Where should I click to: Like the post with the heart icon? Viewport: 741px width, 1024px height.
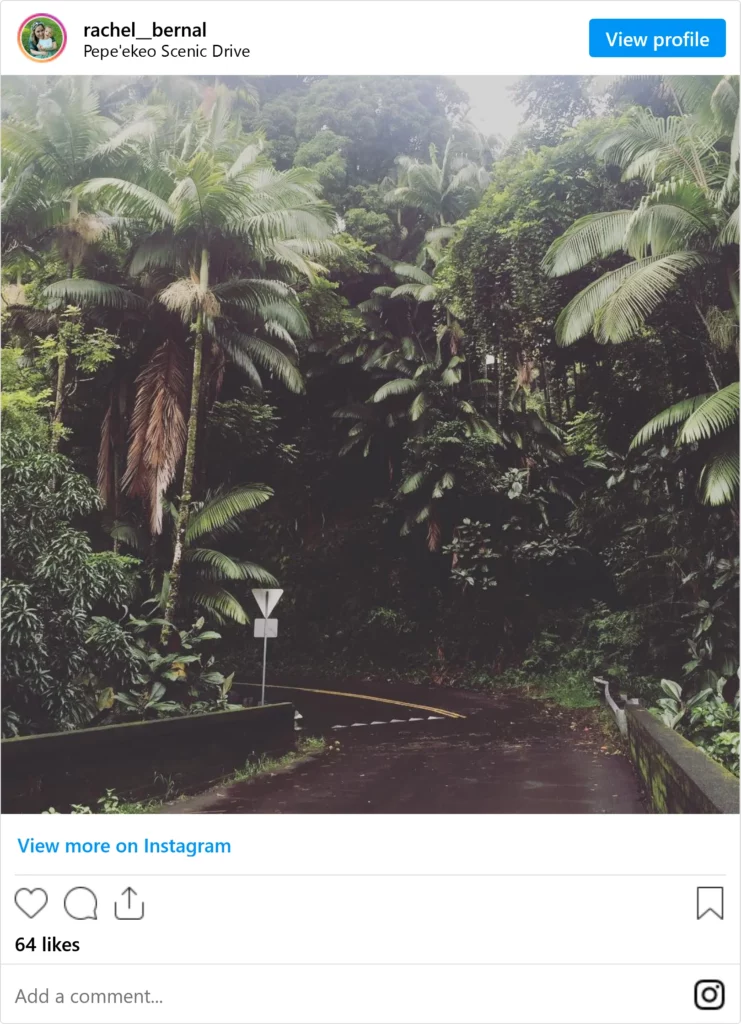pos(31,903)
